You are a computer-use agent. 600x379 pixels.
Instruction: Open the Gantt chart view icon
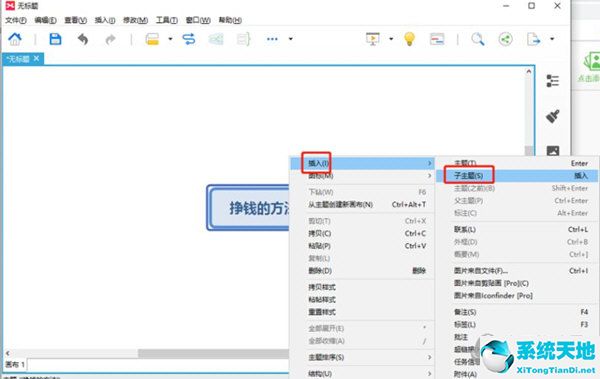[437, 39]
